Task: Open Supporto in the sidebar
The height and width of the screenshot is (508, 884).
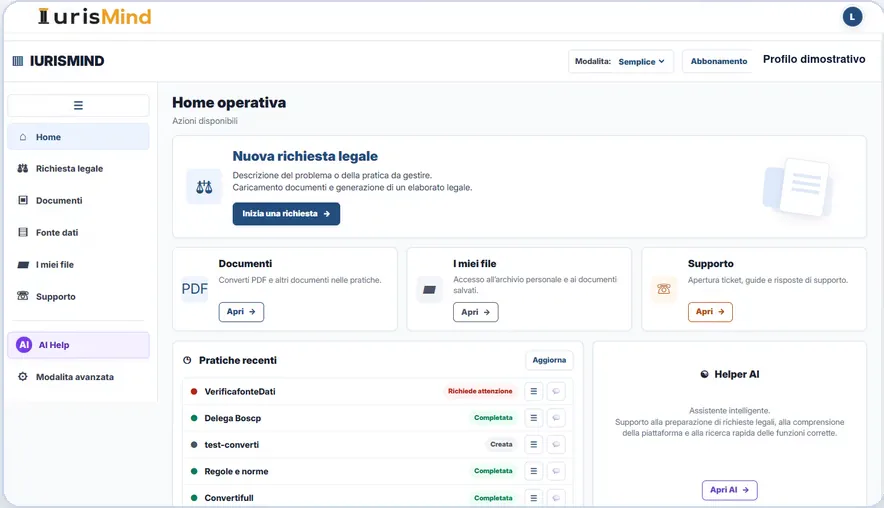Action: click(78, 297)
